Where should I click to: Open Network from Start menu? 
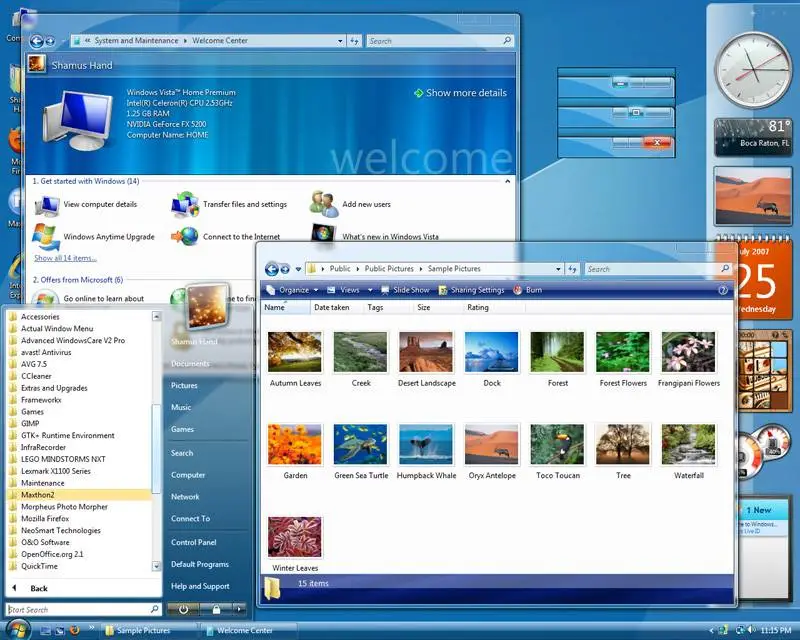pyautogui.click(x=185, y=497)
